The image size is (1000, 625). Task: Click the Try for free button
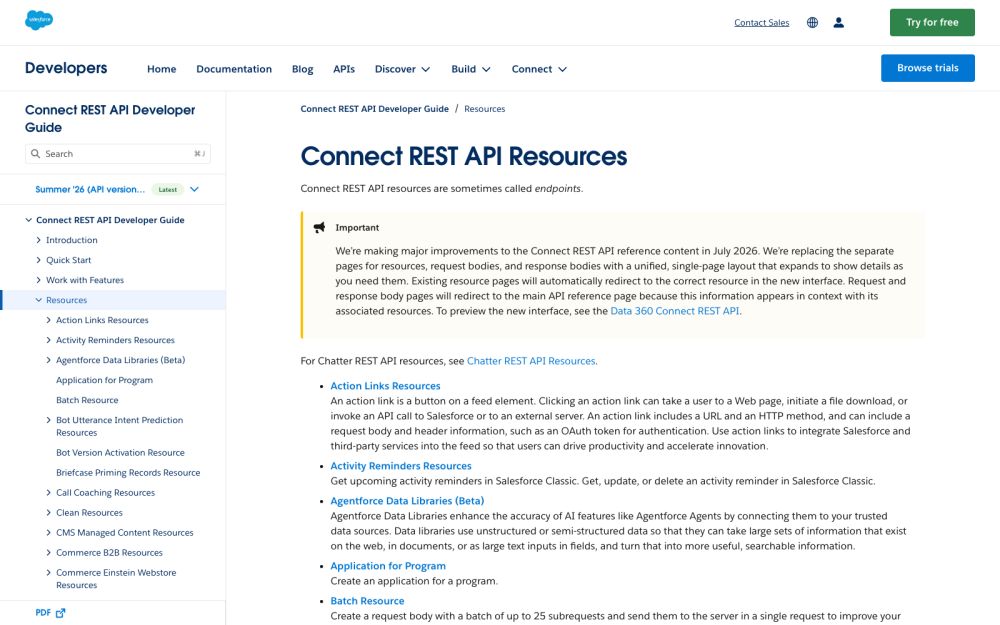coord(932,22)
